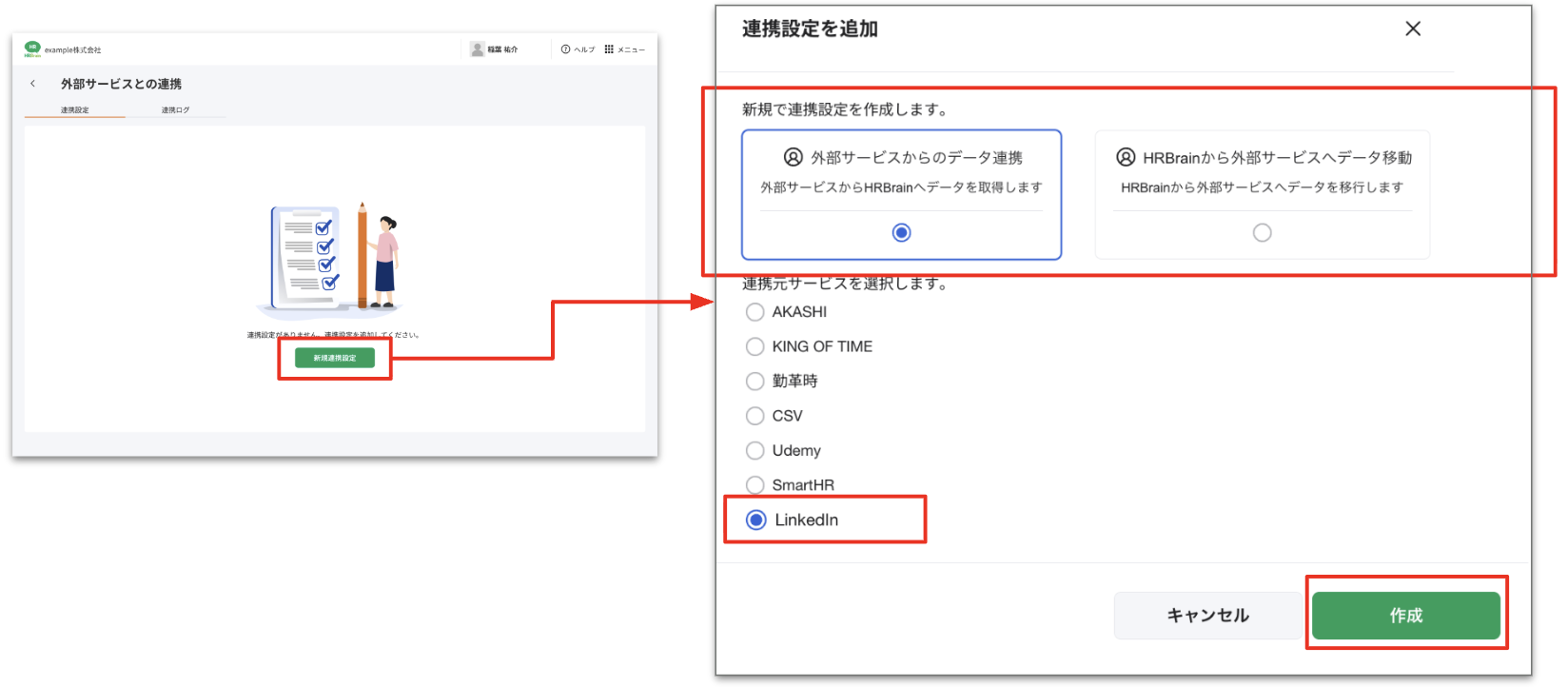
Task: Switch to the 連携設定 tab
Action: pyautogui.click(x=75, y=110)
